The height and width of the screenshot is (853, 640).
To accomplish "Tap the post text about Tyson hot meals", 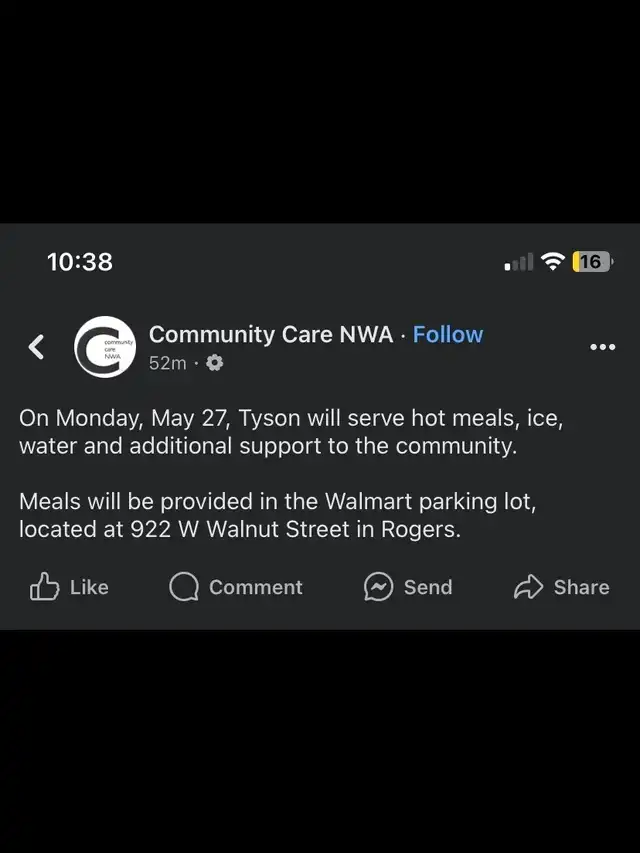I will pos(290,432).
